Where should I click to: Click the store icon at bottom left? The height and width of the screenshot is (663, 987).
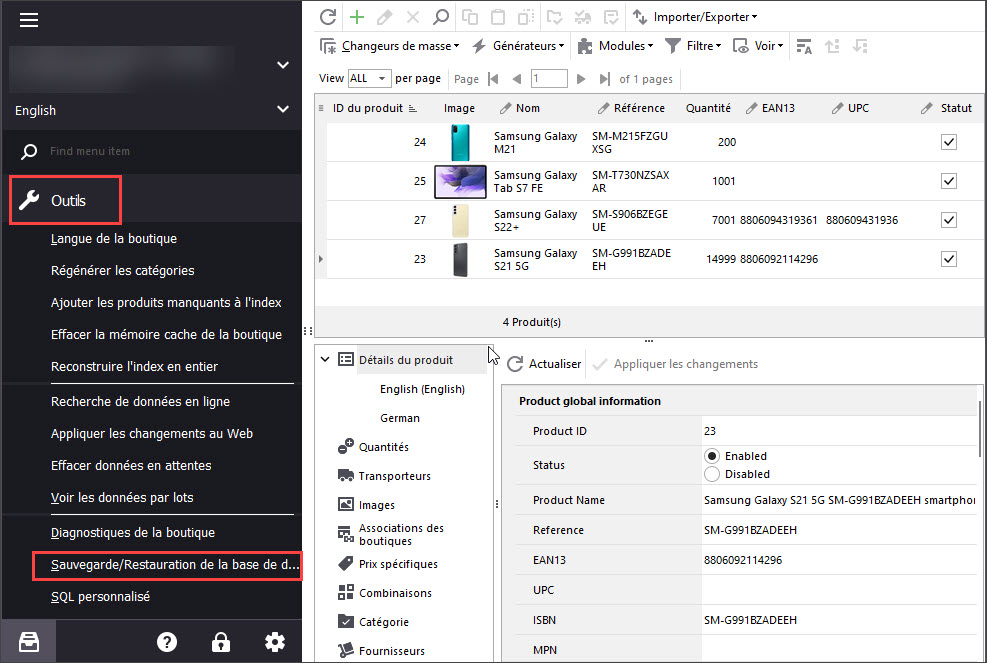coord(29,642)
